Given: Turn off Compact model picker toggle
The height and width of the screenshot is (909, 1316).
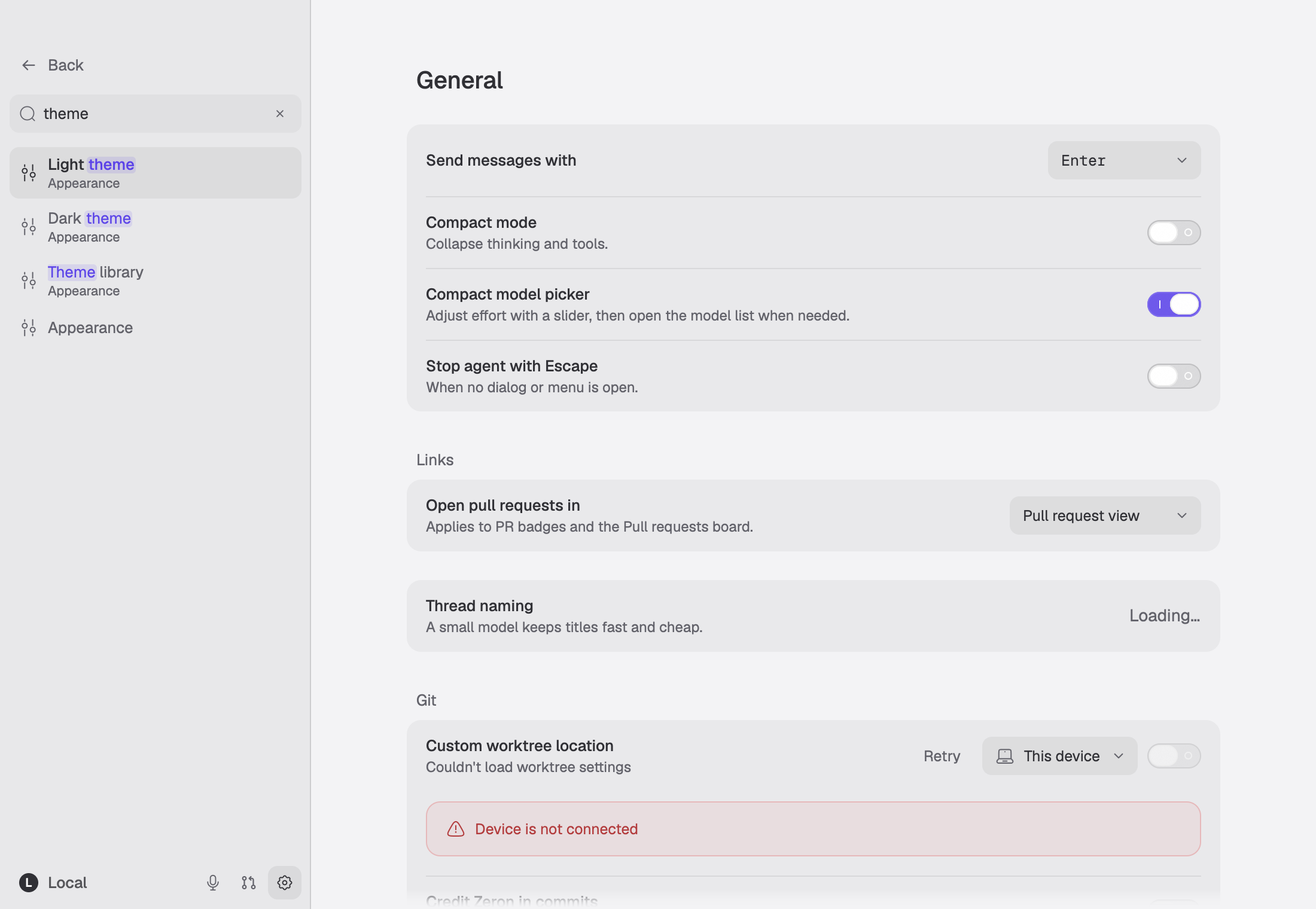Looking at the screenshot, I should coord(1174,304).
